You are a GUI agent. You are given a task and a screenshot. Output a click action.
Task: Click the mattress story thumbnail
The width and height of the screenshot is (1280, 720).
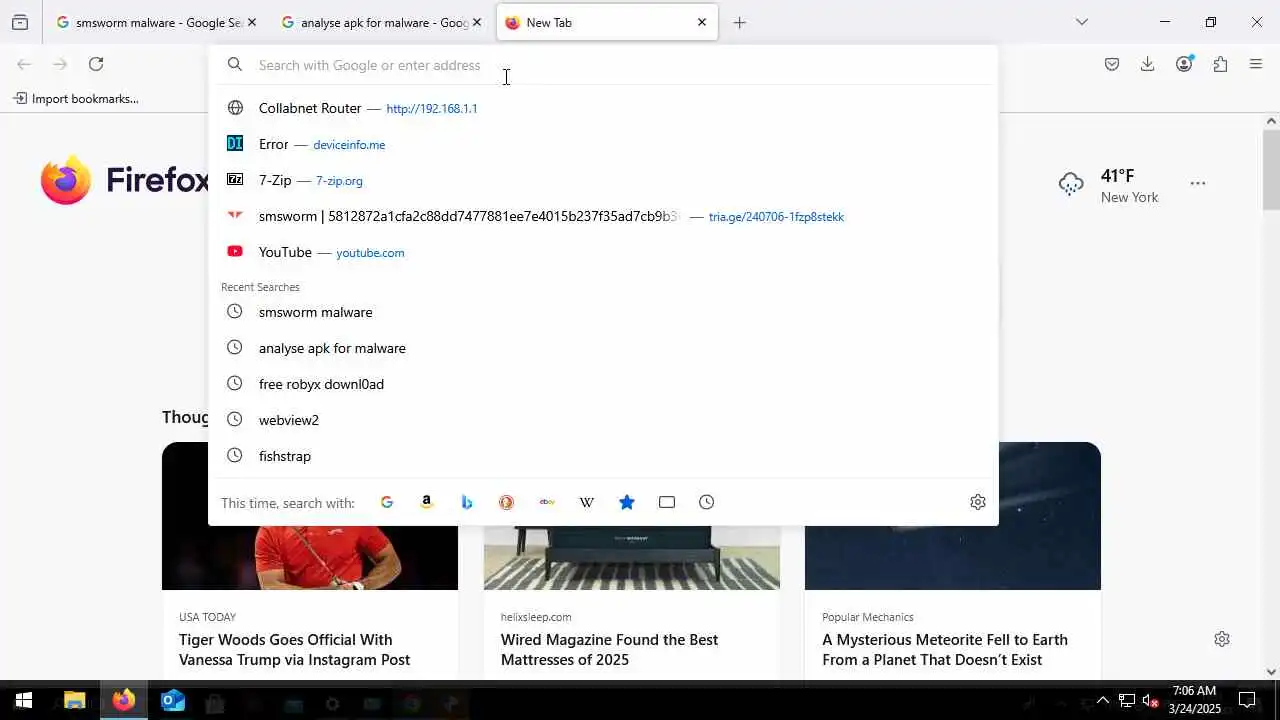click(x=632, y=558)
